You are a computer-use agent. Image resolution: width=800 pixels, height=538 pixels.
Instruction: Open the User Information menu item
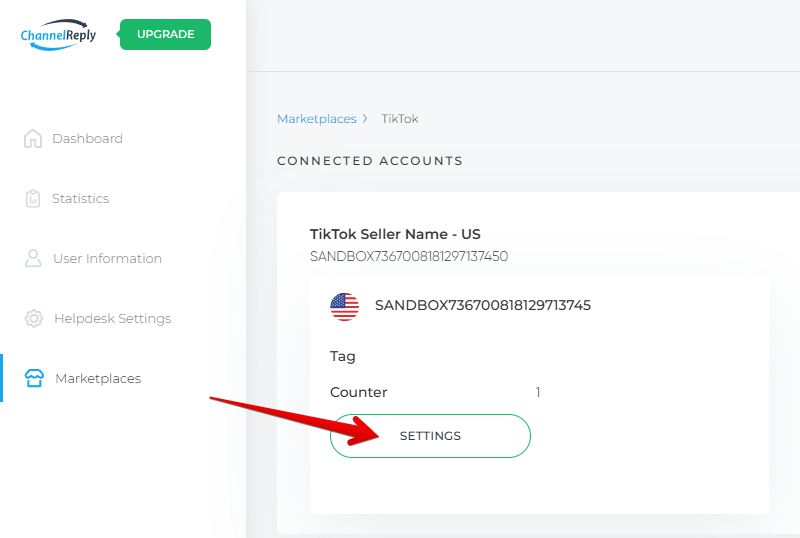(x=107, y=258)
